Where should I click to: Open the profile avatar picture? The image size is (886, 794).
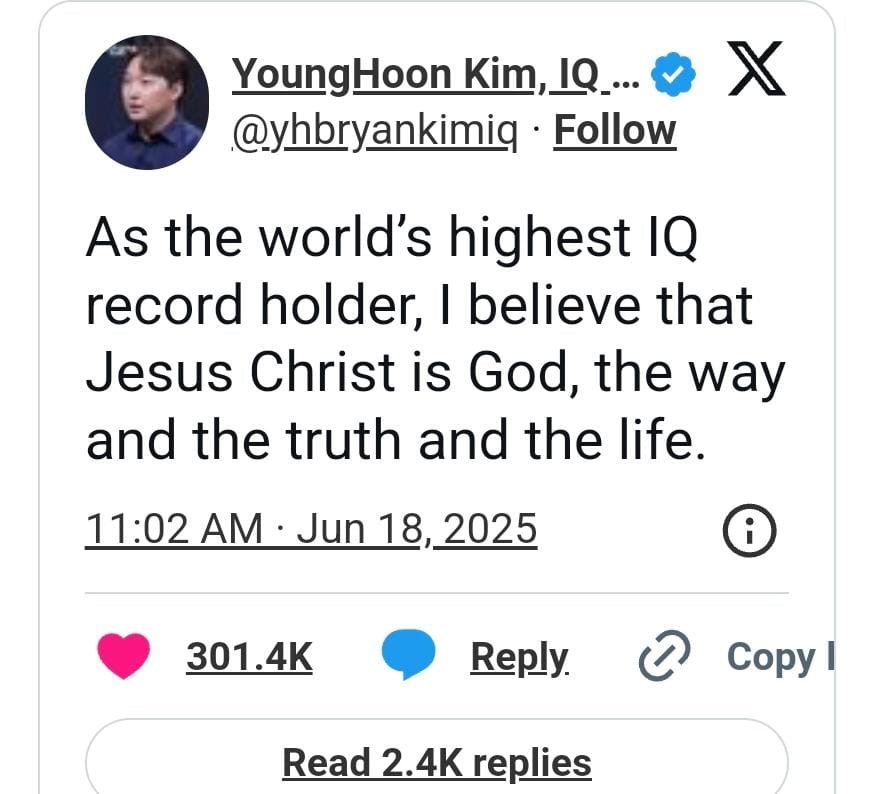(x=147, y=102)
